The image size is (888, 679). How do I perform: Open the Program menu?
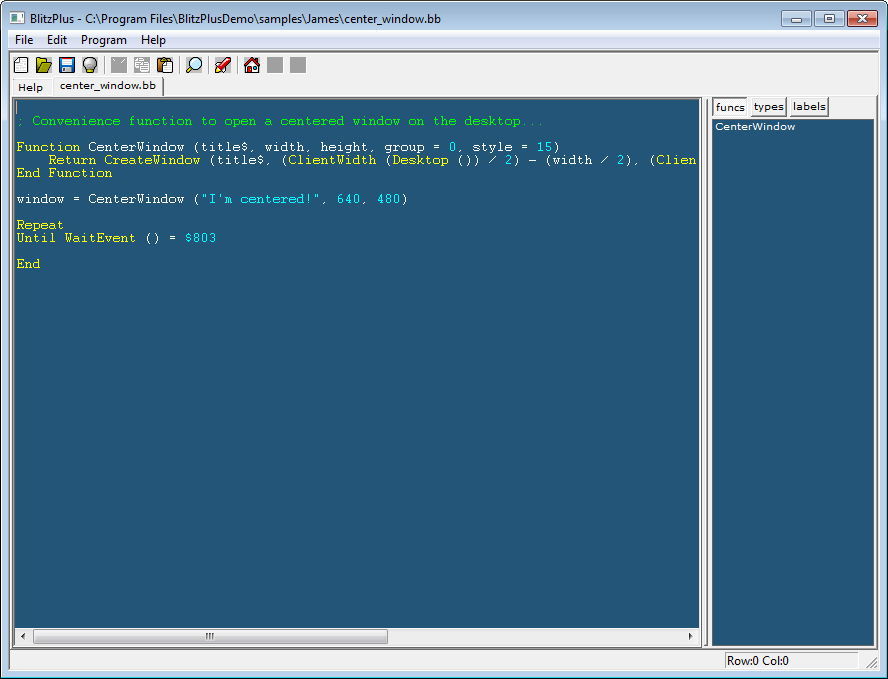point(104,40)
